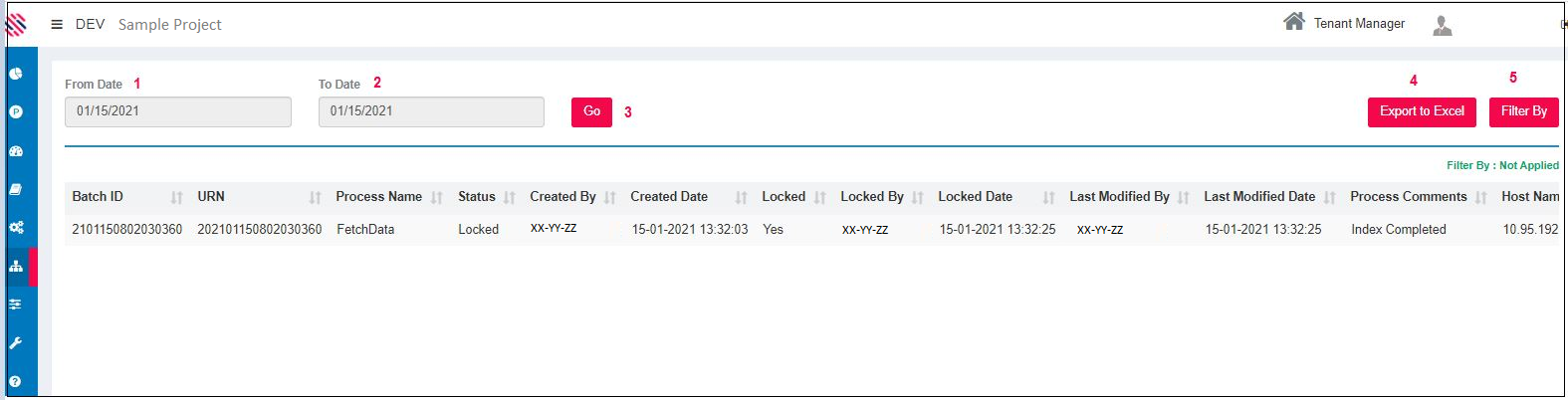Click the From Date input field
This screenshot has height=400, width=1568.
point(178,111)
